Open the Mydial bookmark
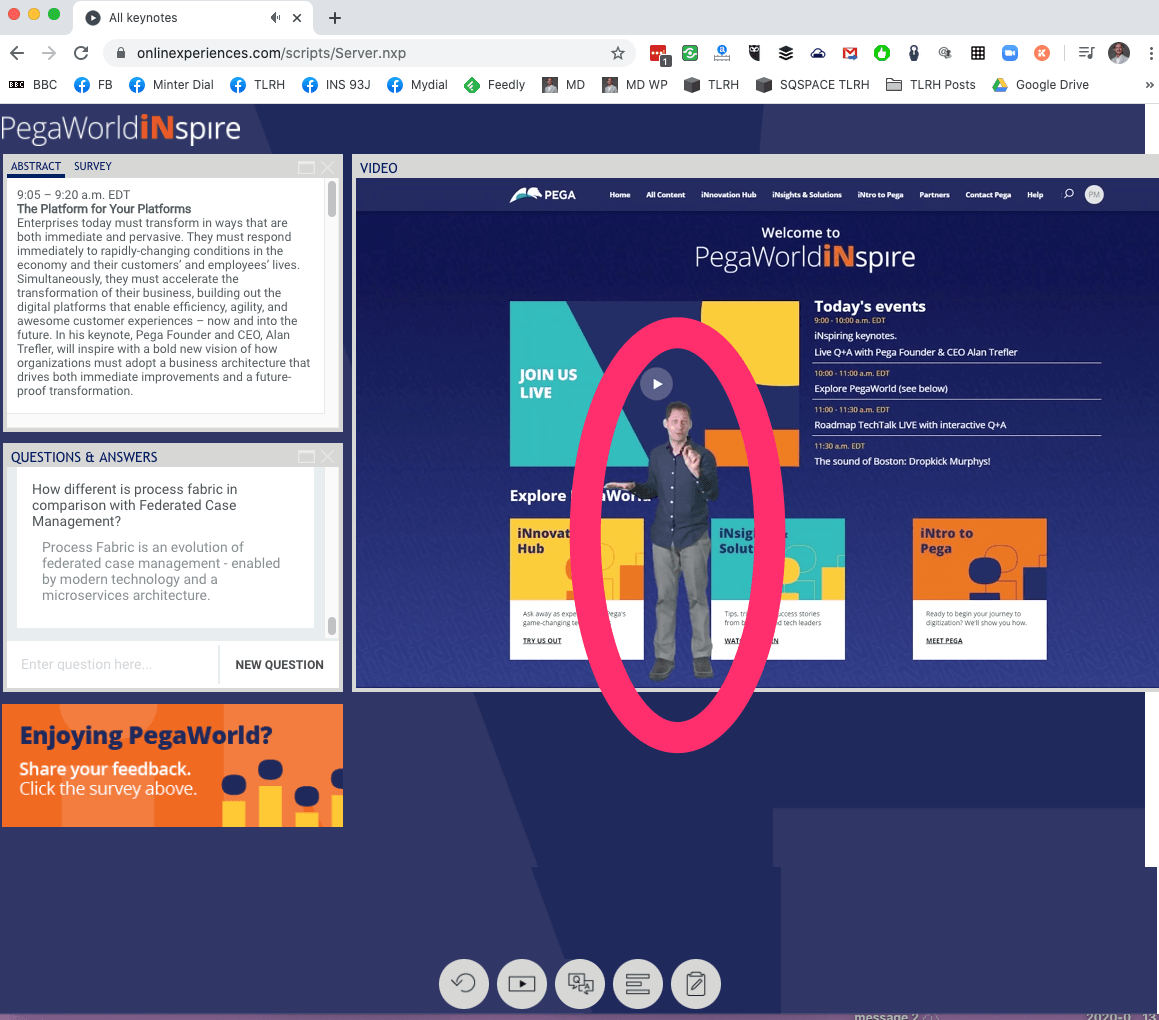The image size is (1159, 1020). coord(417,85)
